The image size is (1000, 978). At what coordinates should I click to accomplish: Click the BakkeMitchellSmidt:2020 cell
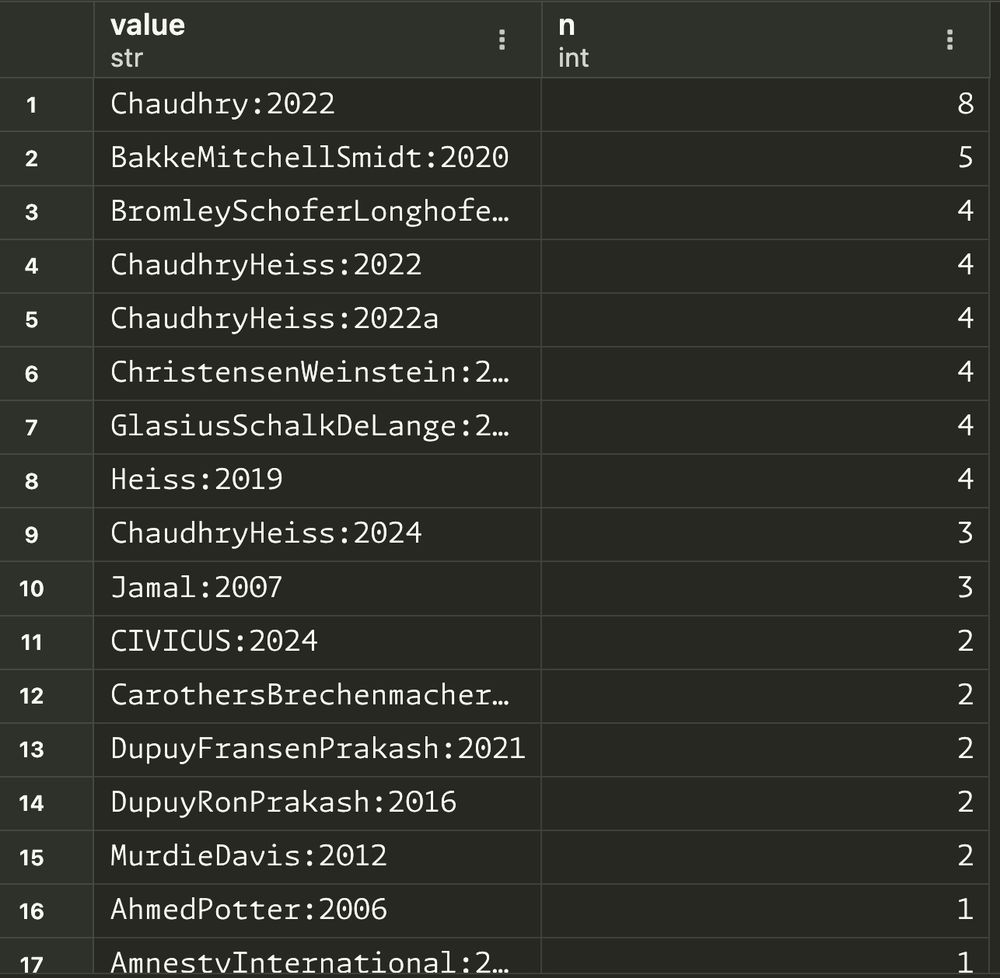tap(318, 158)
